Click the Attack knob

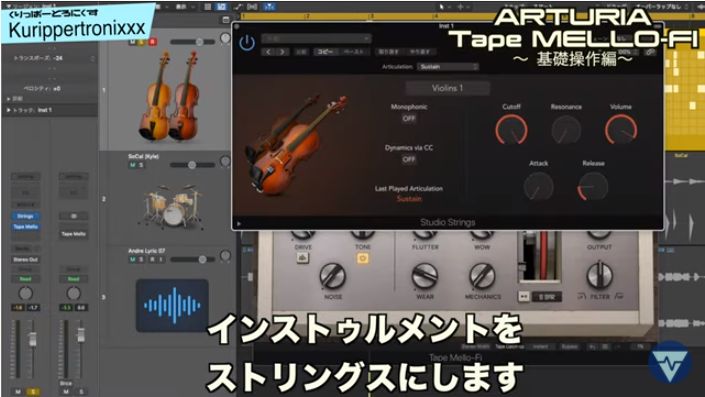538,186
